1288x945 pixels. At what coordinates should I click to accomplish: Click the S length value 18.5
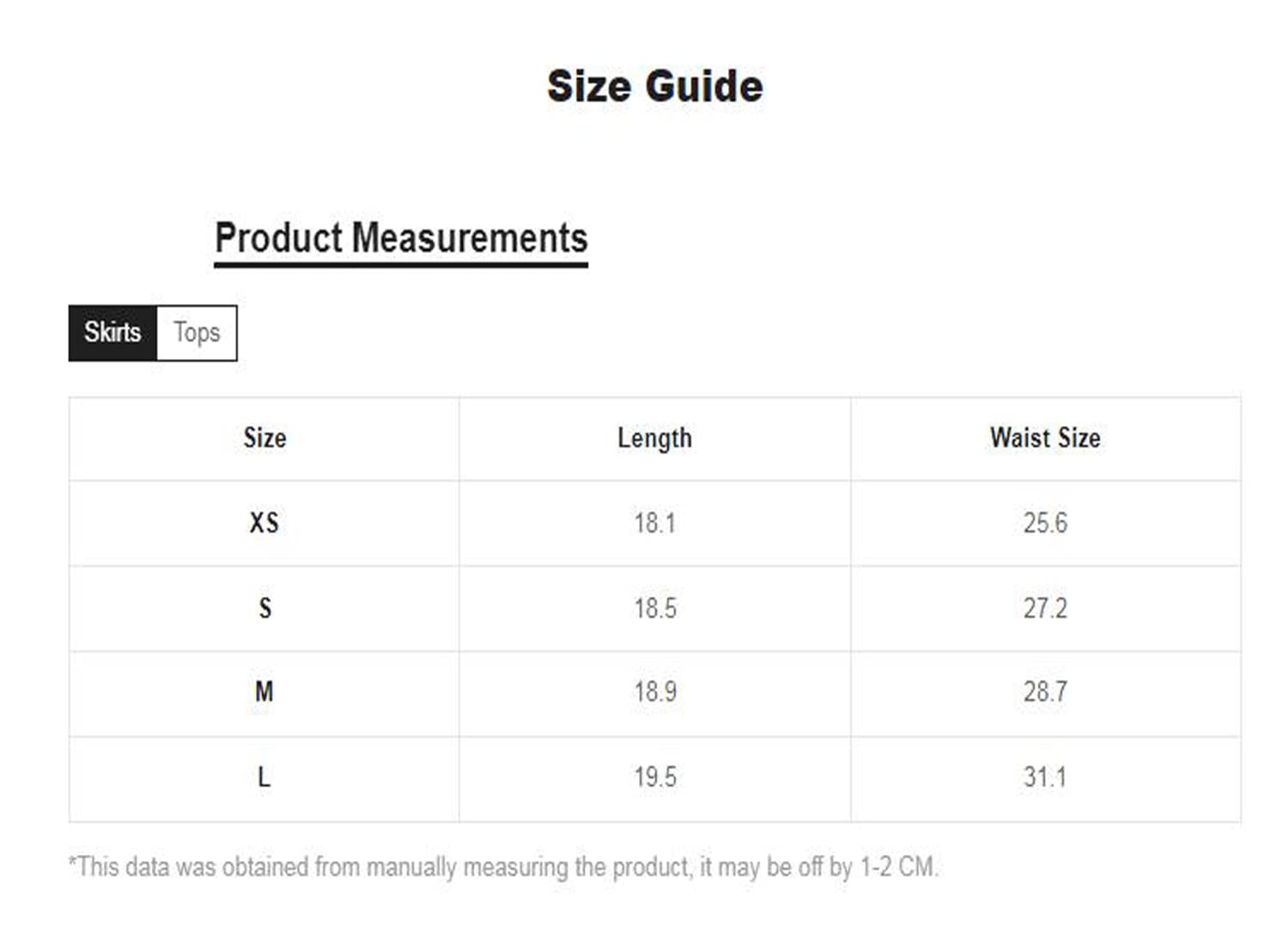654,608
